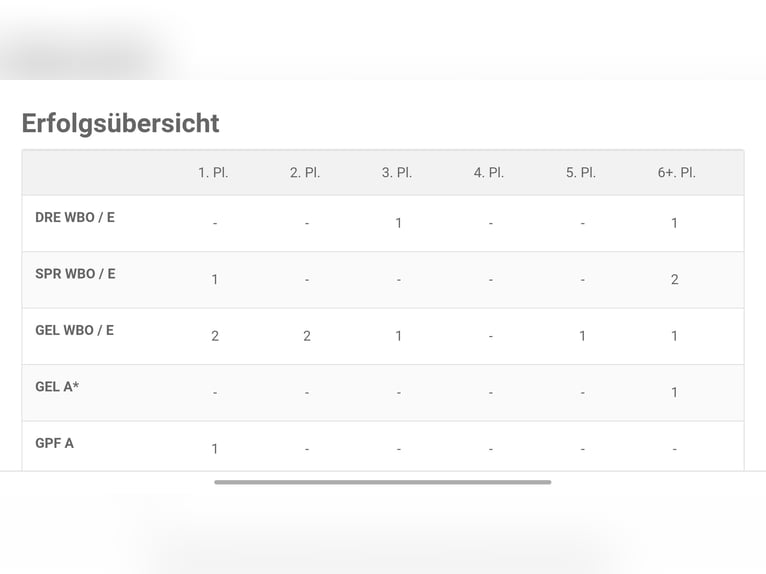Select the 3. Pl. column header

[397, 173]
